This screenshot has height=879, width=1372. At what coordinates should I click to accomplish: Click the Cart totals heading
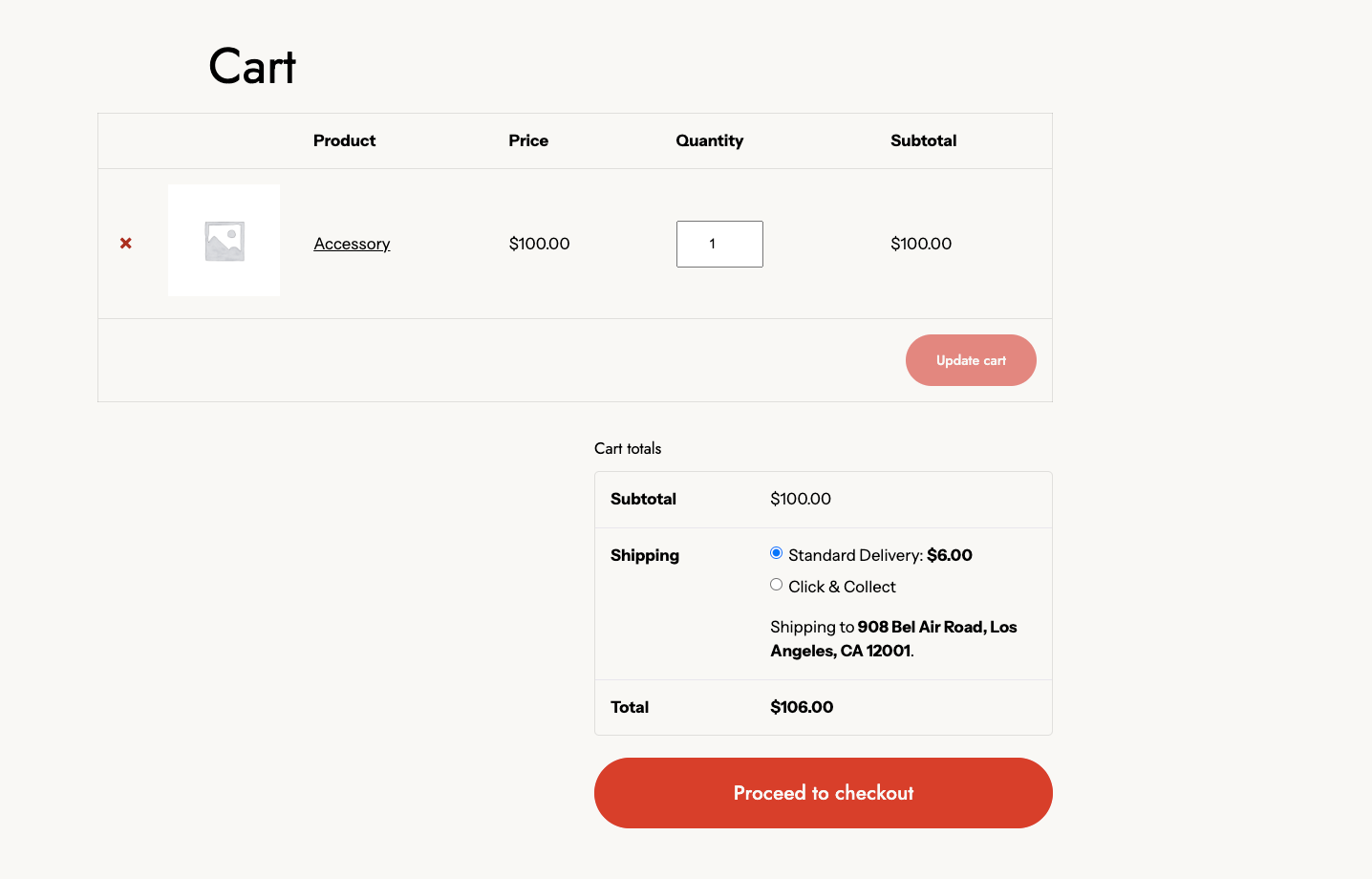[x=628, y=448]
